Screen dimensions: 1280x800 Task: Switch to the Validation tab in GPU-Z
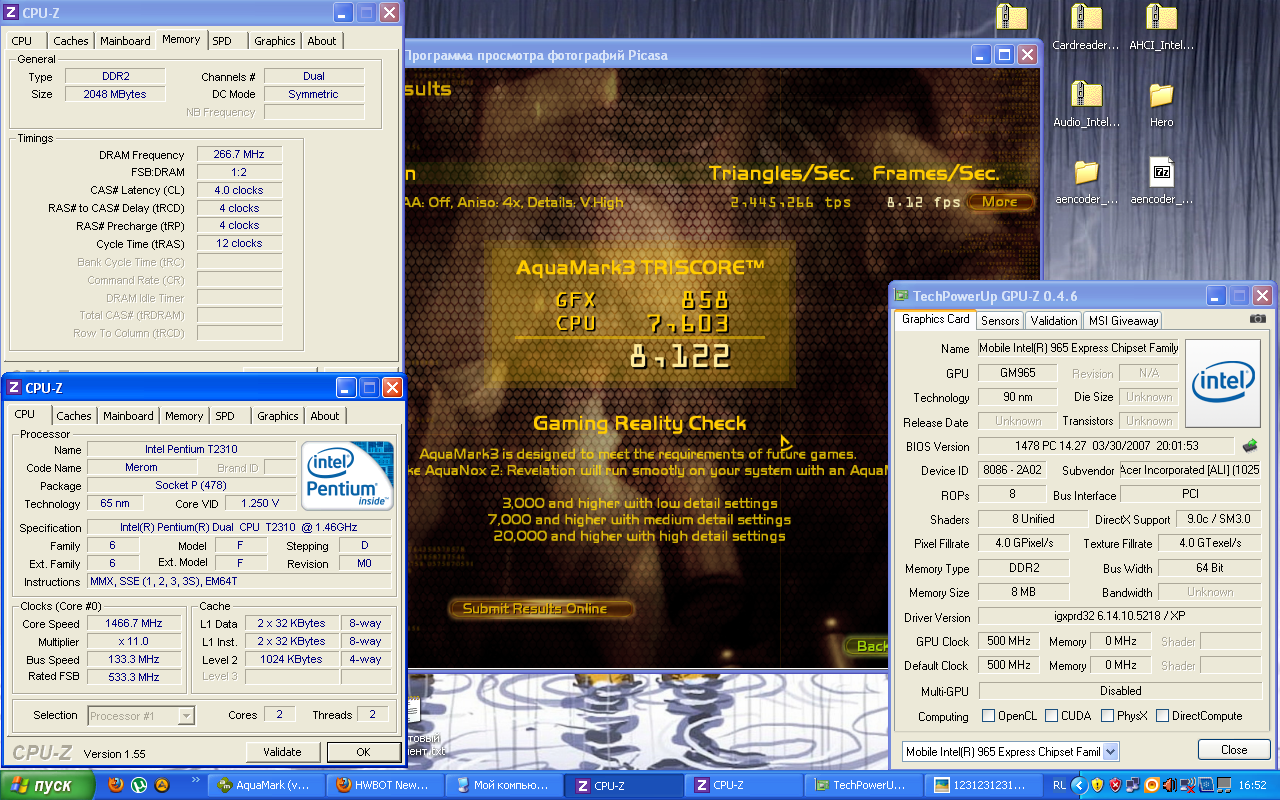1054,321
